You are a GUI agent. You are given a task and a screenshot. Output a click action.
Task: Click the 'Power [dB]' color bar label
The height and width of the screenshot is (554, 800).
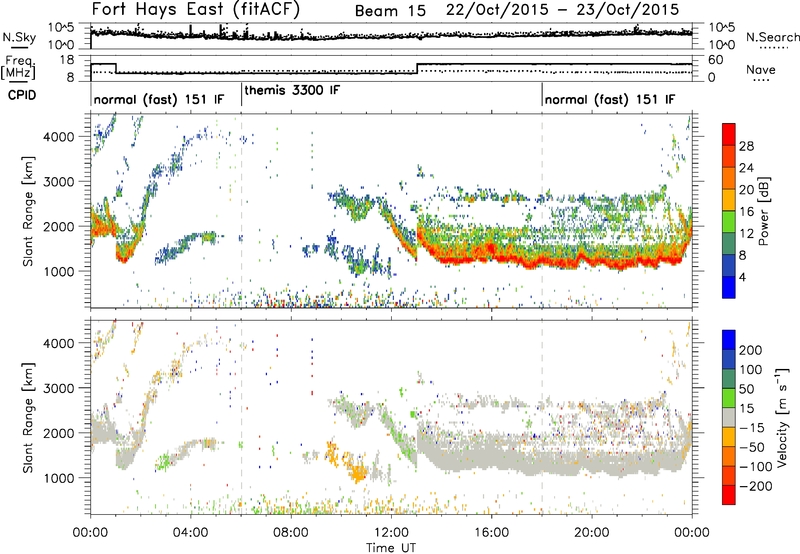(763, 211)
